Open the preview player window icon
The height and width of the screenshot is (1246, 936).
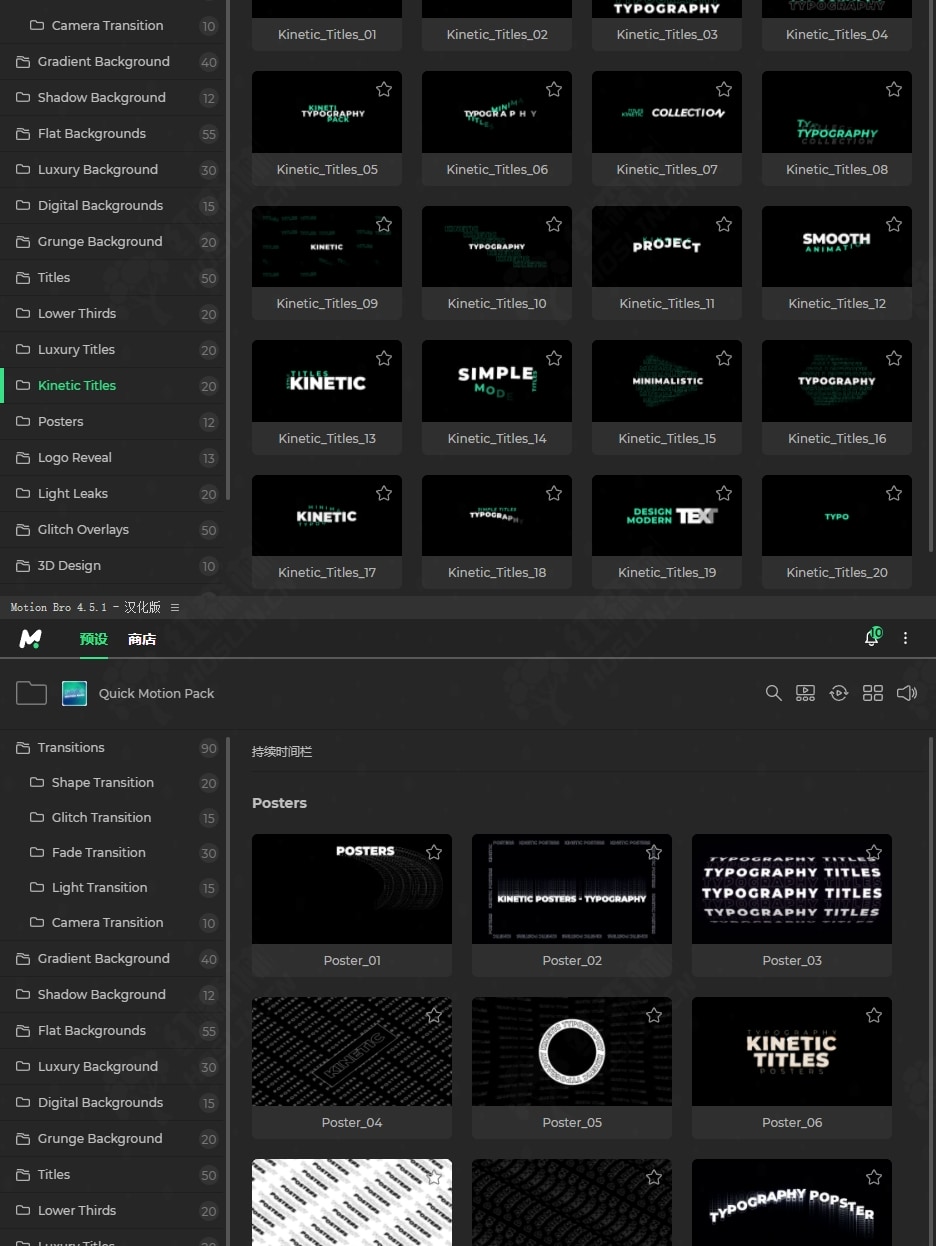click(x=805, y=693)
